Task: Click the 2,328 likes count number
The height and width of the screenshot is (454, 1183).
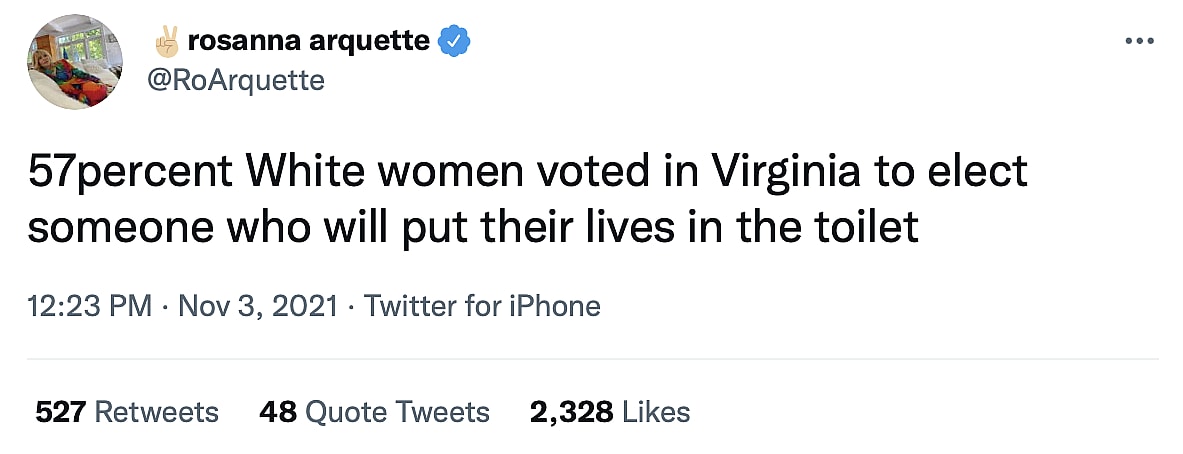Action: click(572, 411)
